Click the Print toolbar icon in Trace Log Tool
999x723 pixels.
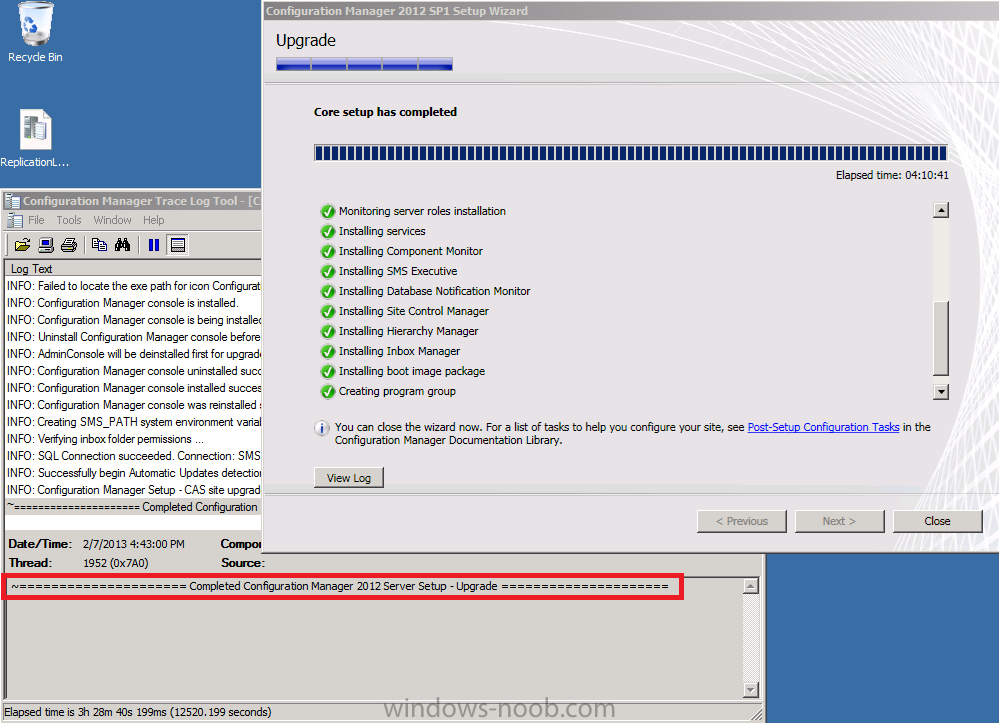(69, 245)
